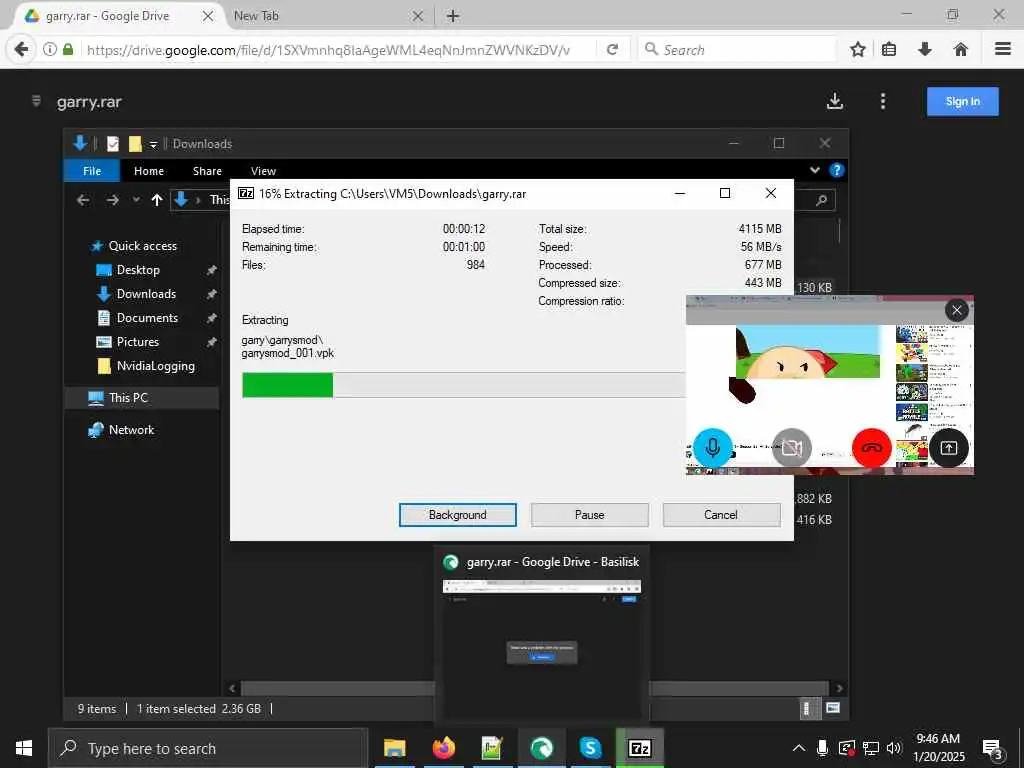
Task: Close the call overlay with X
Action: click(x=957, y=310)
